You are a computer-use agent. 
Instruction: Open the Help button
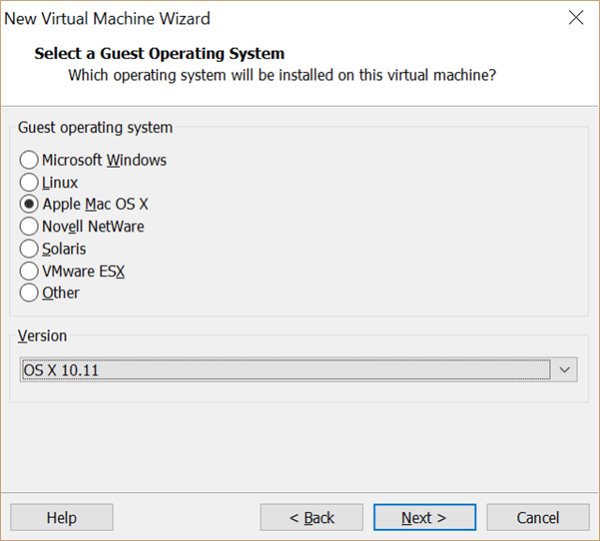point(61,517)
